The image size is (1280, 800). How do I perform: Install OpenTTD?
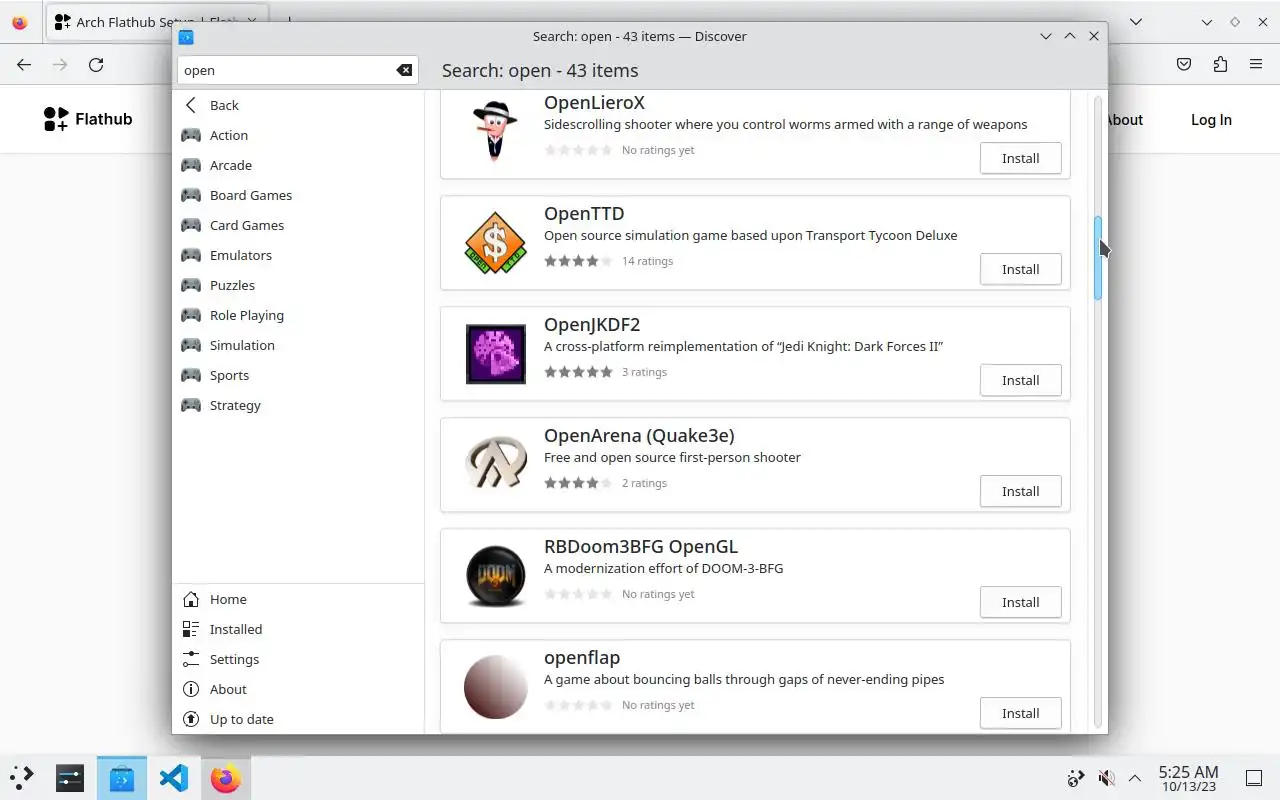click(1020, 269)
